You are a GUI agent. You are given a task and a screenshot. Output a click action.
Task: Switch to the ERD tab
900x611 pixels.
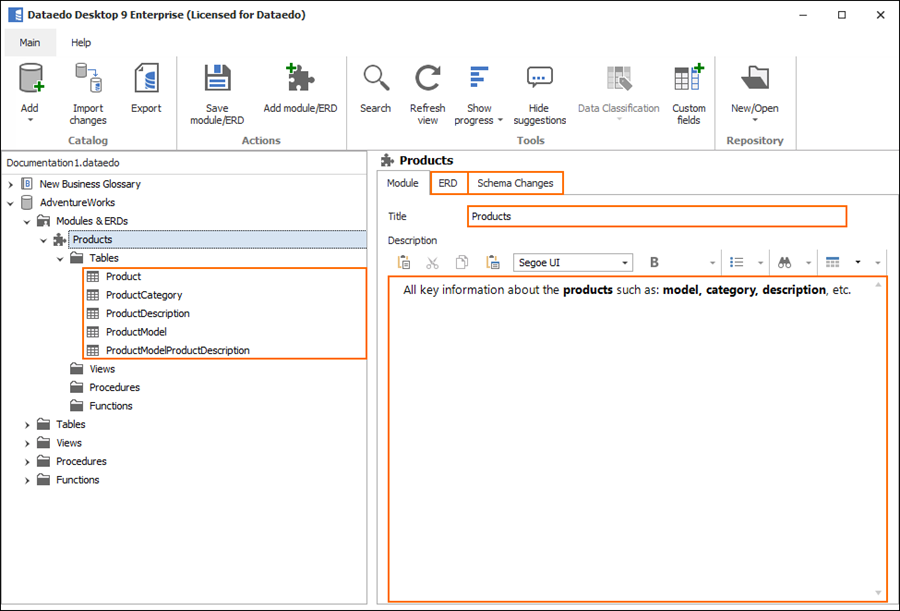pos(448,183)
